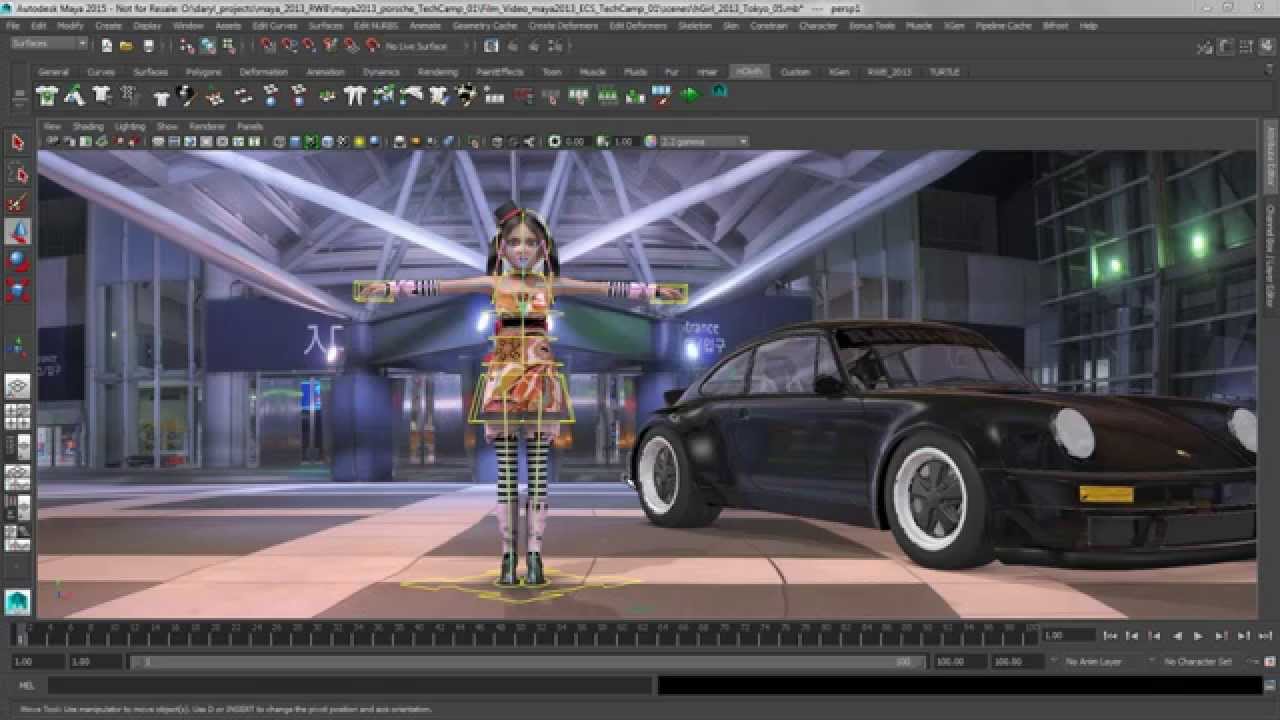Open the script editor icon

[1270, 686]
